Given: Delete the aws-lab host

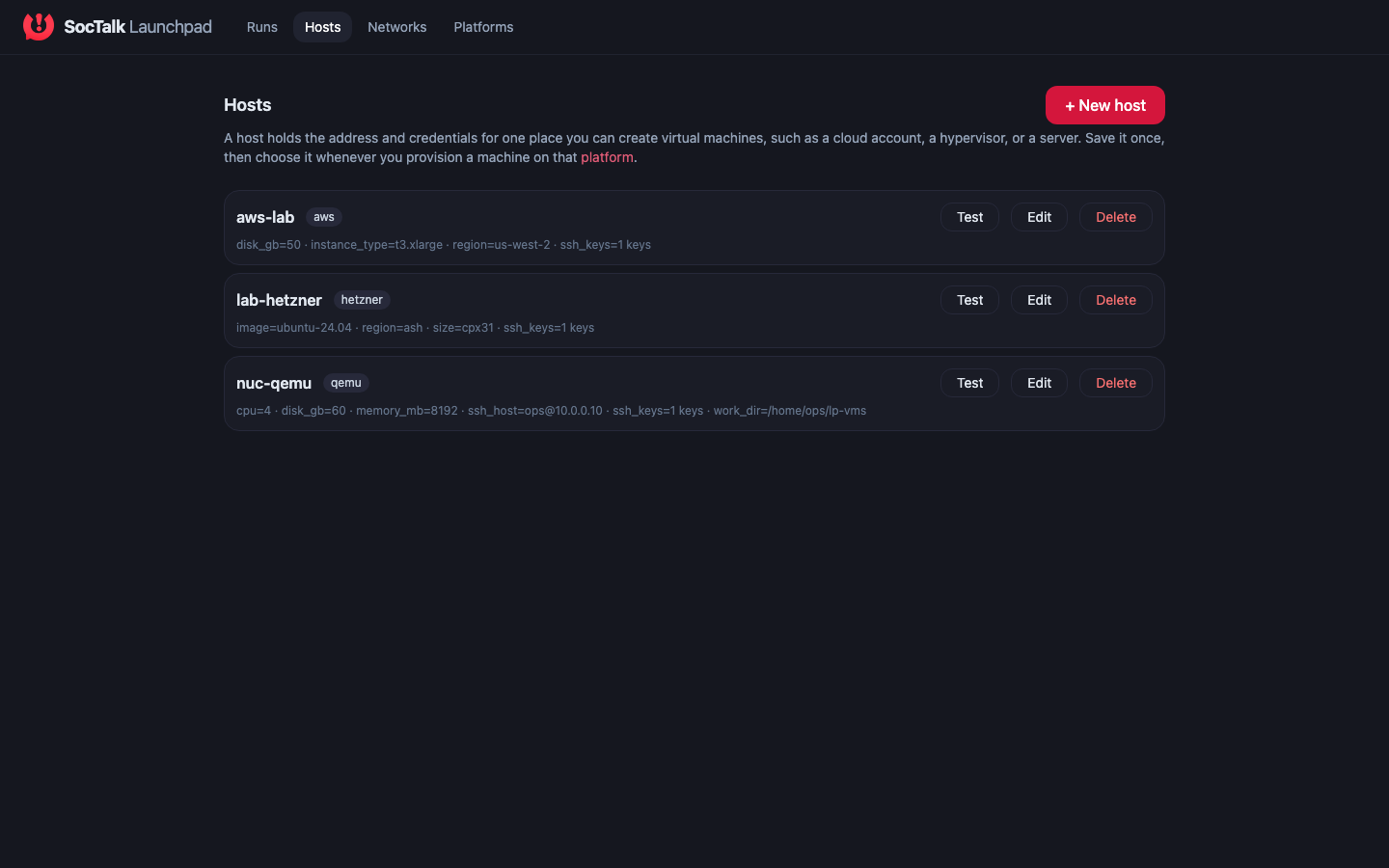Looking at the screenshot, I should (1116, 217).
